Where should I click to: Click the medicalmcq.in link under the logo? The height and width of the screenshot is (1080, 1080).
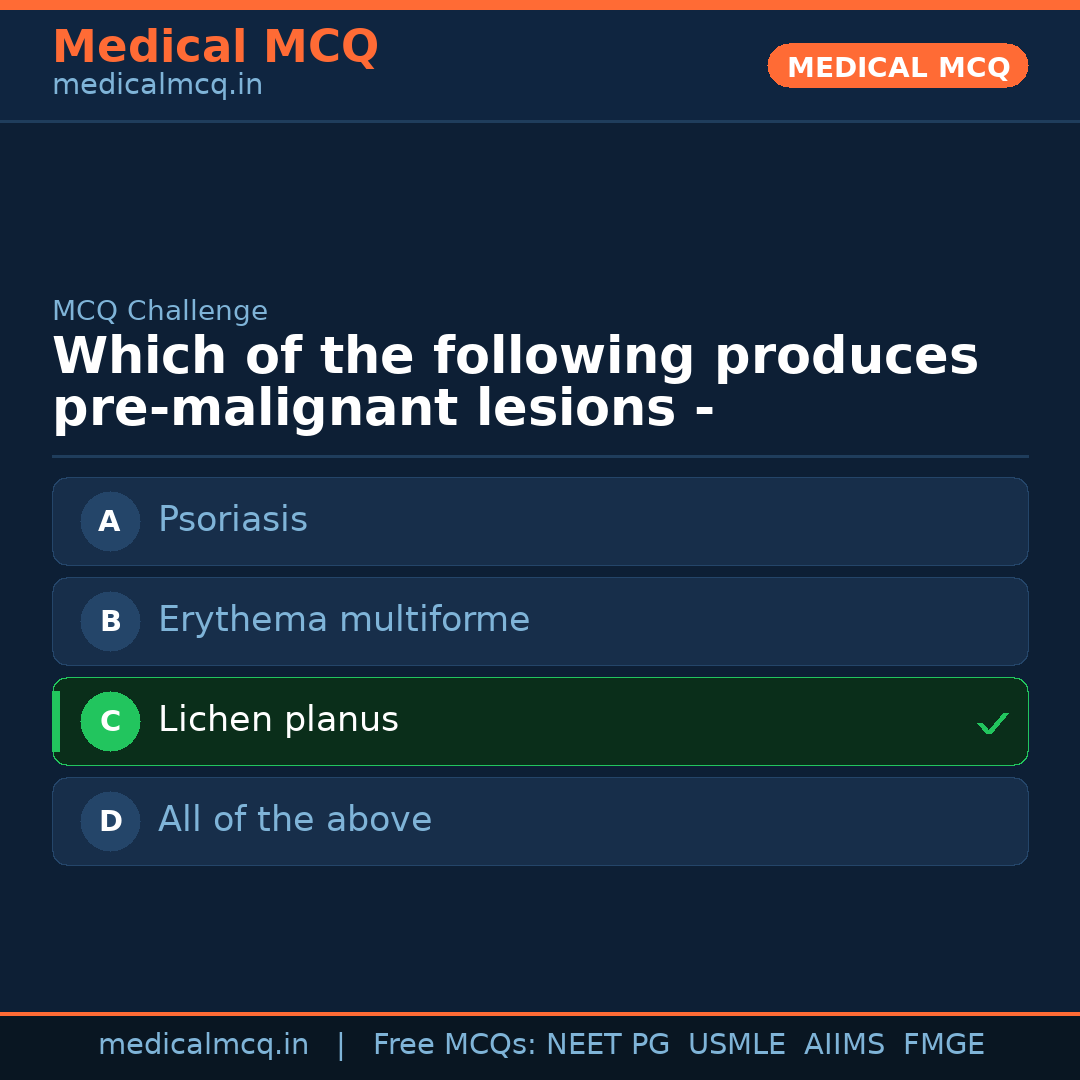pyautogui.click(x=157, y=85)
